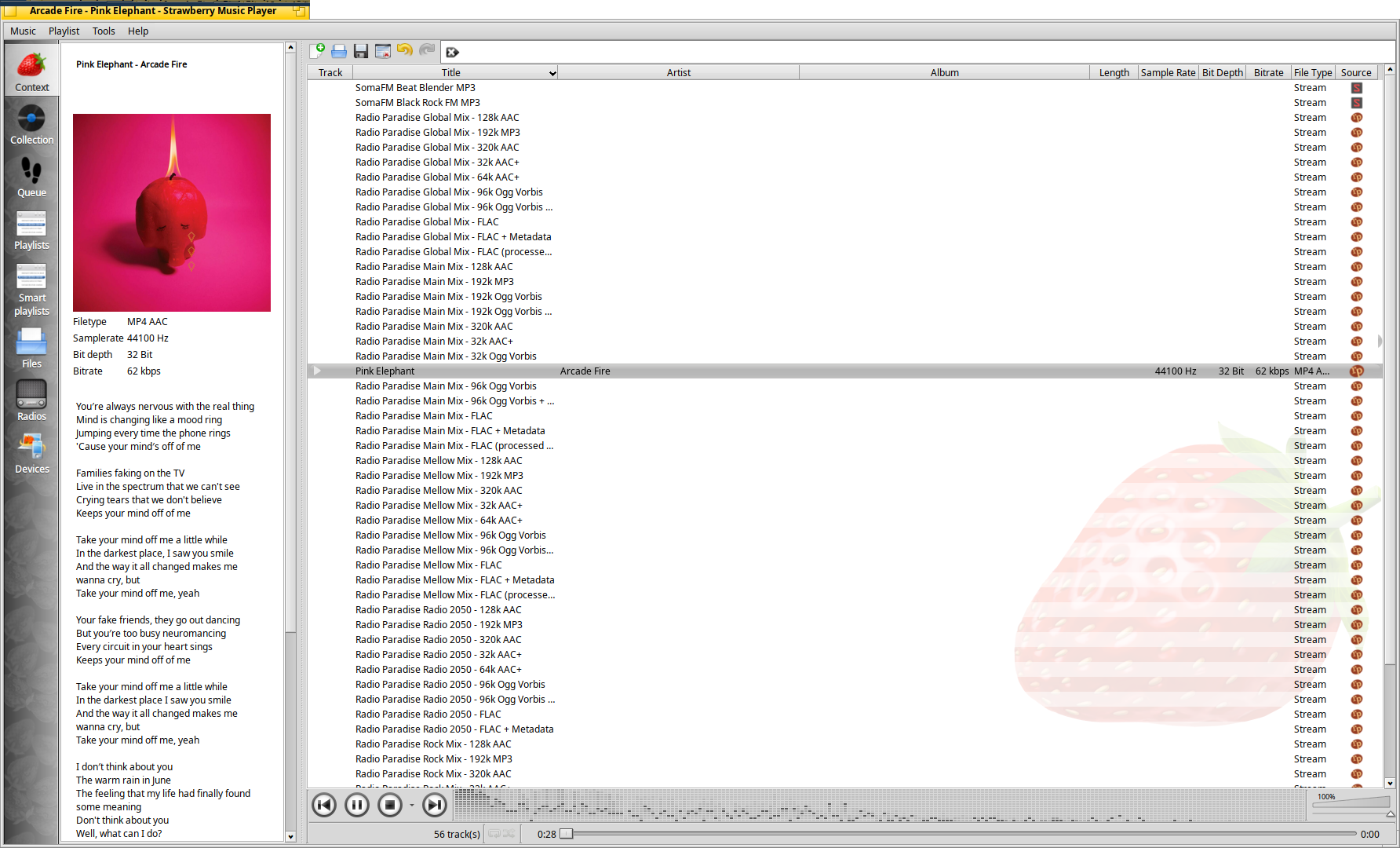Open the stop button dropdown arrow
Image resolution: width=1400 pixels, height=848 pixels.
point(411,806)
